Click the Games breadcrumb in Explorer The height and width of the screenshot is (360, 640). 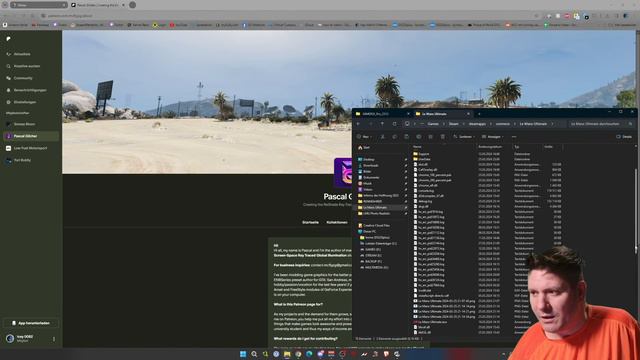point(433,124)
